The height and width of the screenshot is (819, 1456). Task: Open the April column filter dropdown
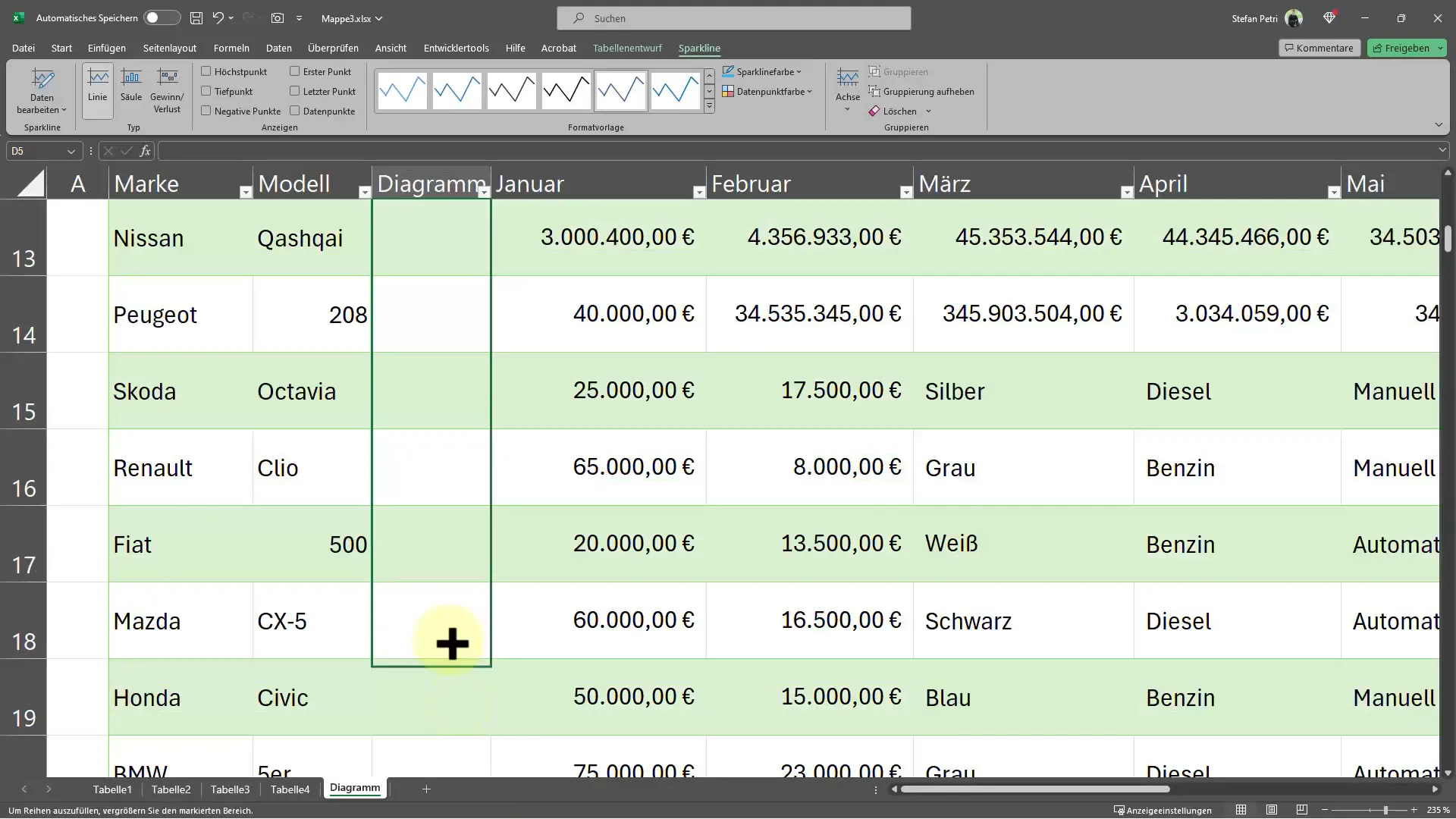[x=1333, y=193]
